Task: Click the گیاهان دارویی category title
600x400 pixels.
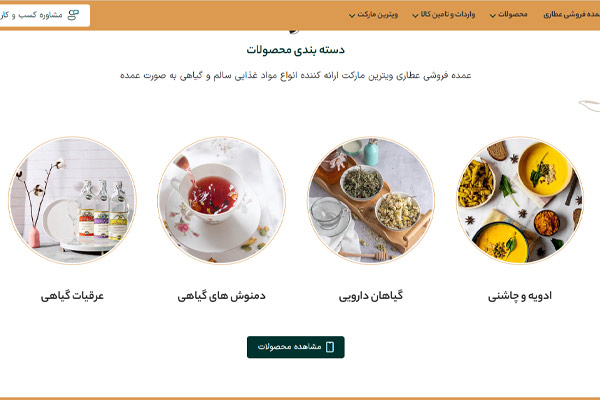Action: pyautogui.click(x=371, y=296)
